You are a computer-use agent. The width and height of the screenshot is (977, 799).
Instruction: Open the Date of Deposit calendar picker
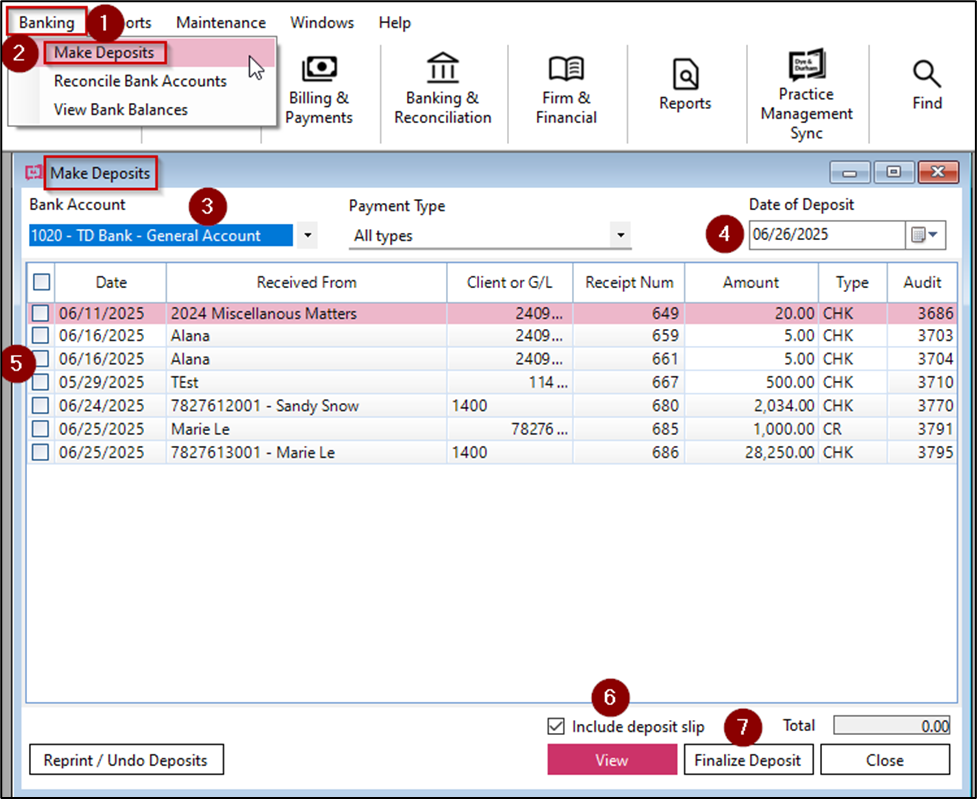(925, 235)
